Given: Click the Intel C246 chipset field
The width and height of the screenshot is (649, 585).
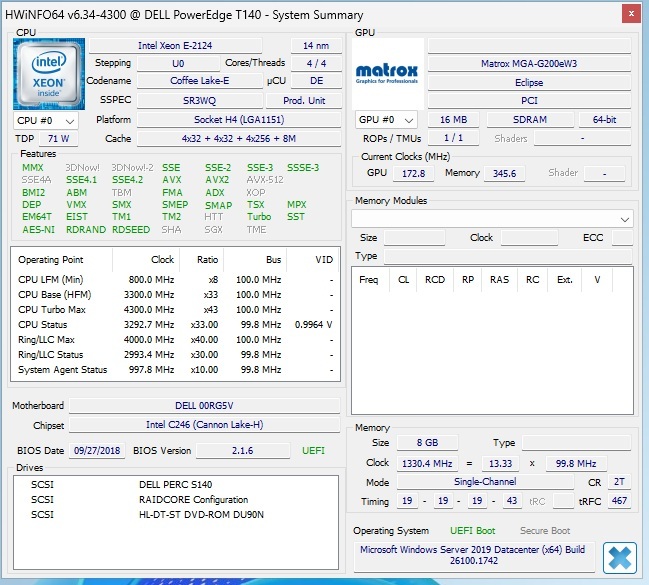Looking at the screenshot, I should pos(204,426).
